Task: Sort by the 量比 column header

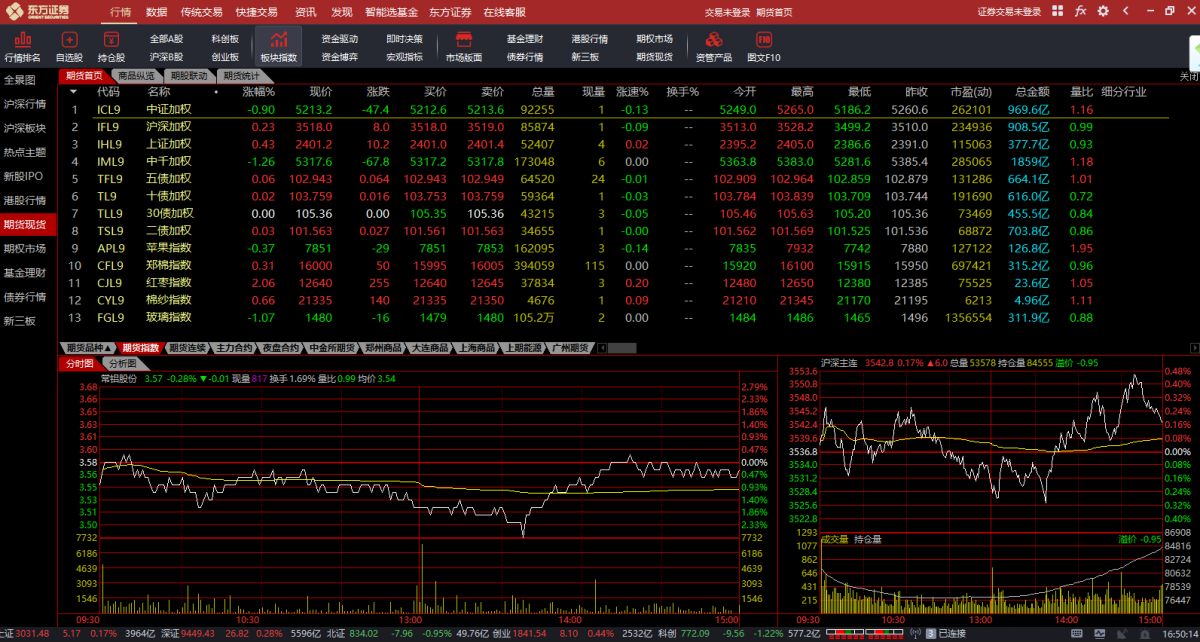Action: click(x=1082, y=91)
